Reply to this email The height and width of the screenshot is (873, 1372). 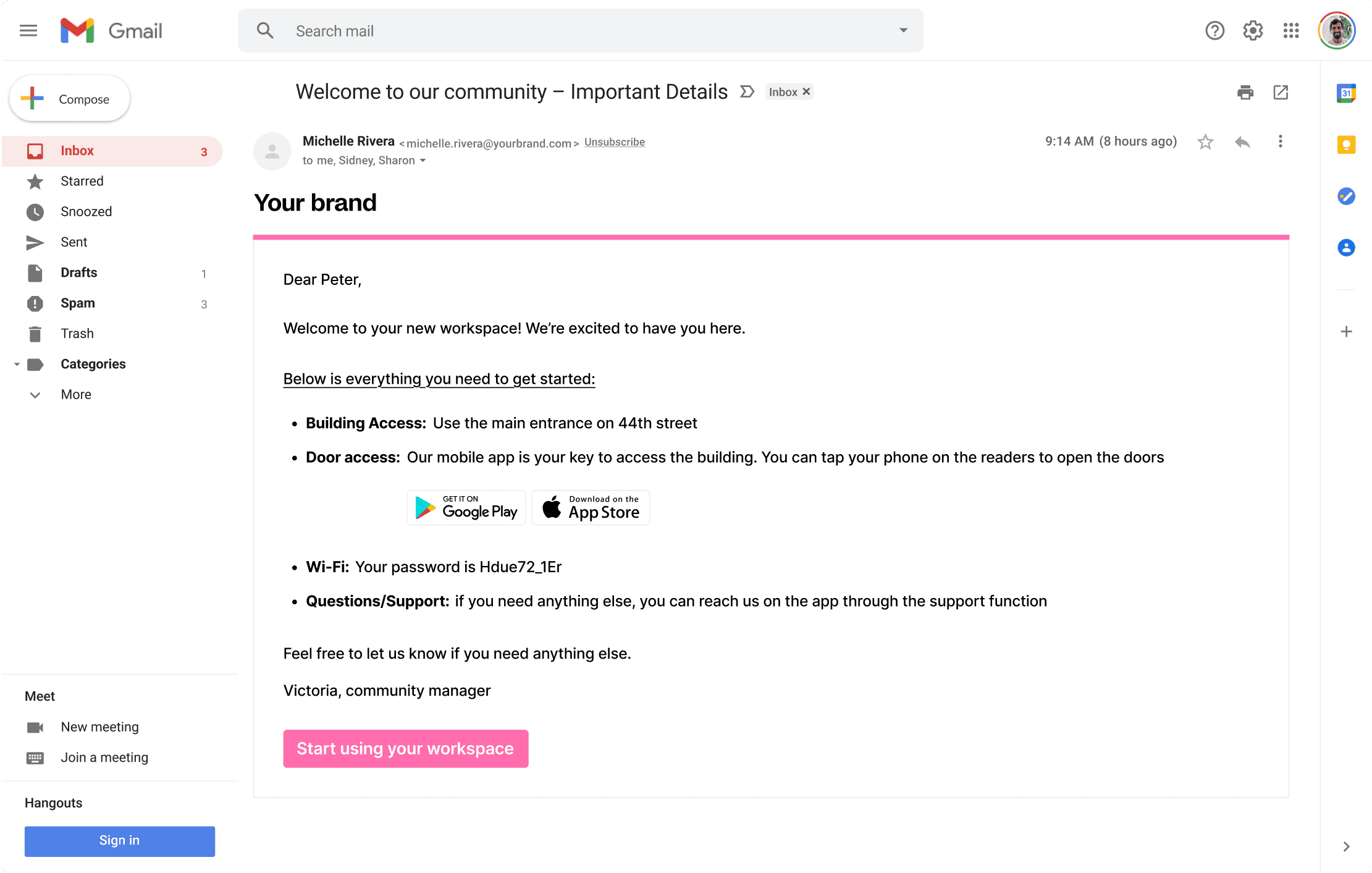(x=1242, y=141)
